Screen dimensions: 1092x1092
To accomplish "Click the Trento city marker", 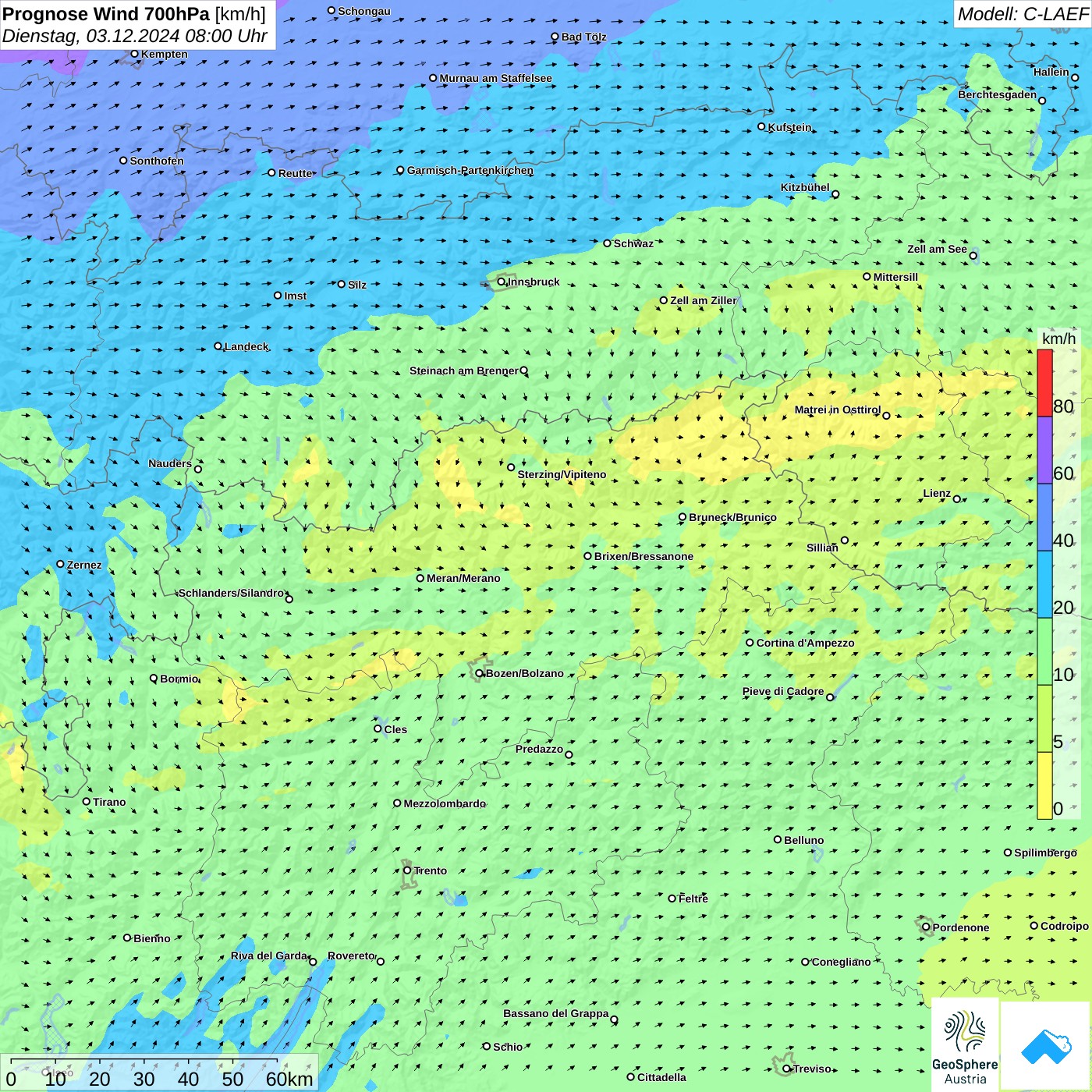I will pyautogui.click(x=407, y=870).
